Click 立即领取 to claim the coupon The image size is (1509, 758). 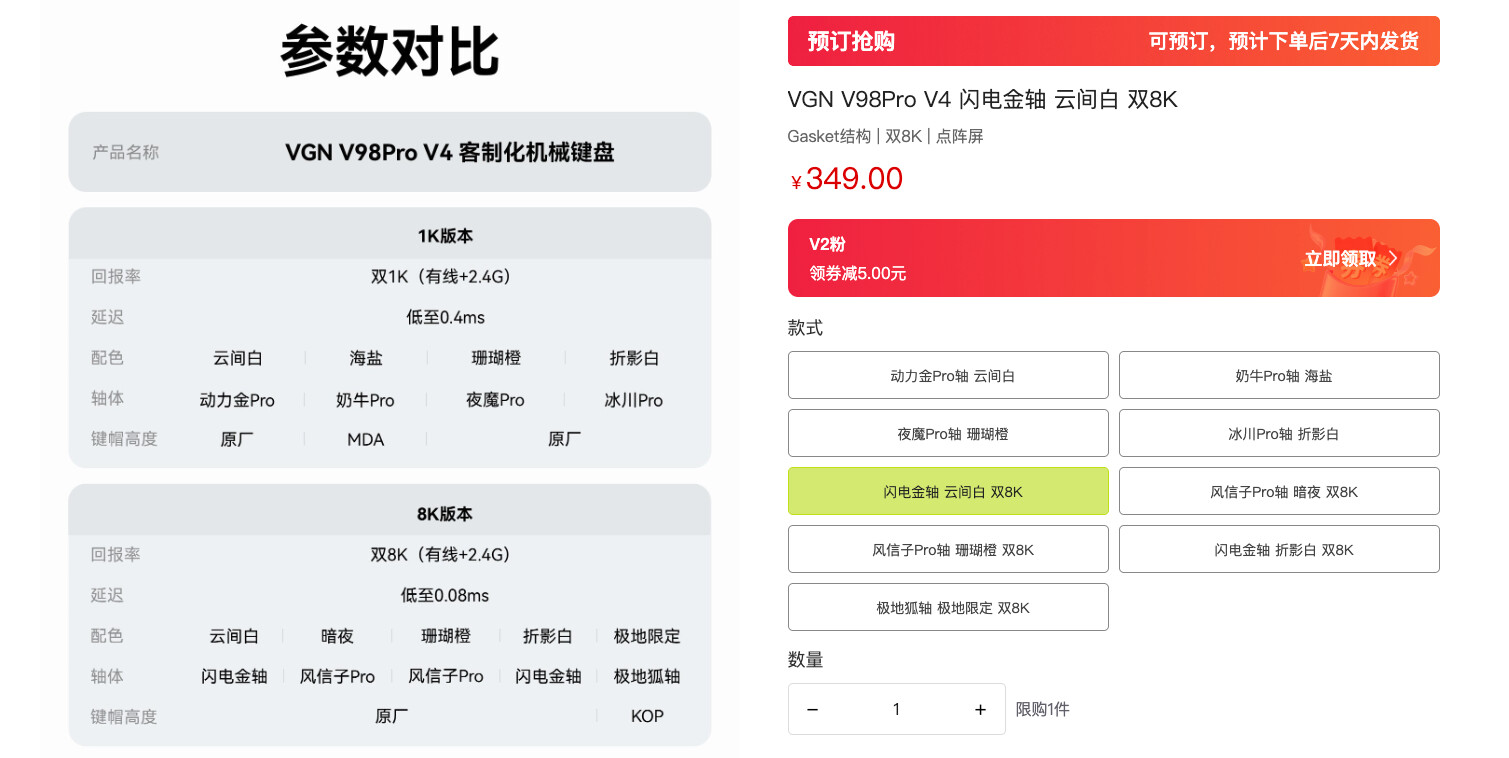pyautogui.click(x=1339, y=258)
